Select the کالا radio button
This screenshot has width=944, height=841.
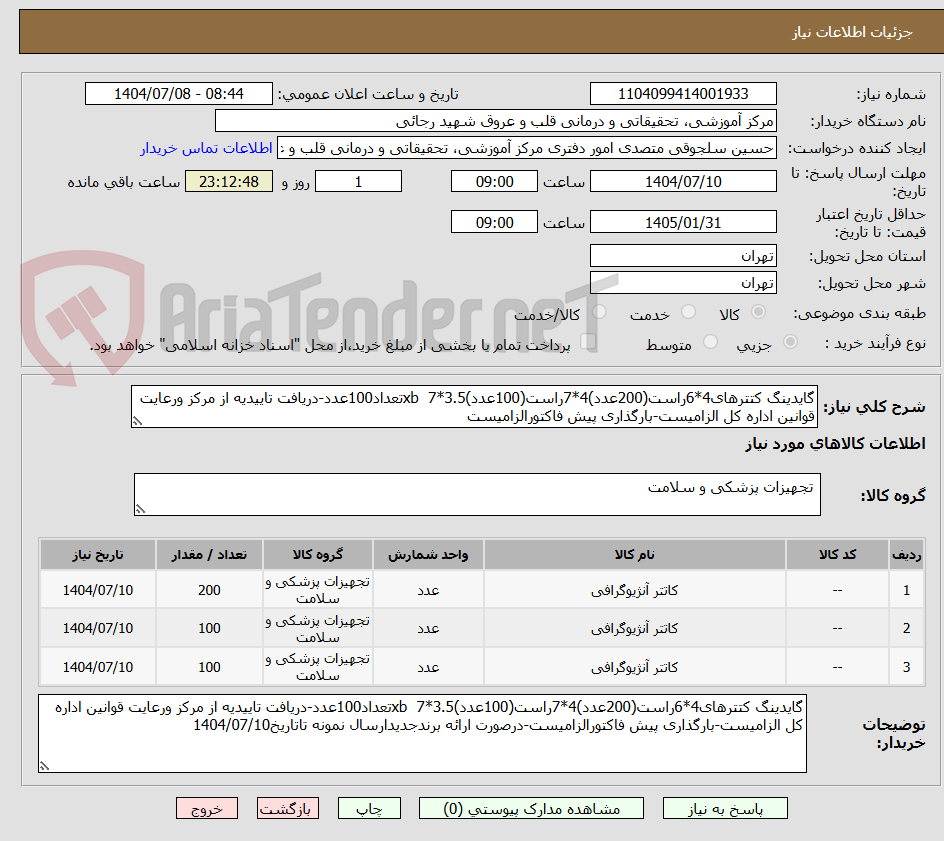tap(758, 312)
